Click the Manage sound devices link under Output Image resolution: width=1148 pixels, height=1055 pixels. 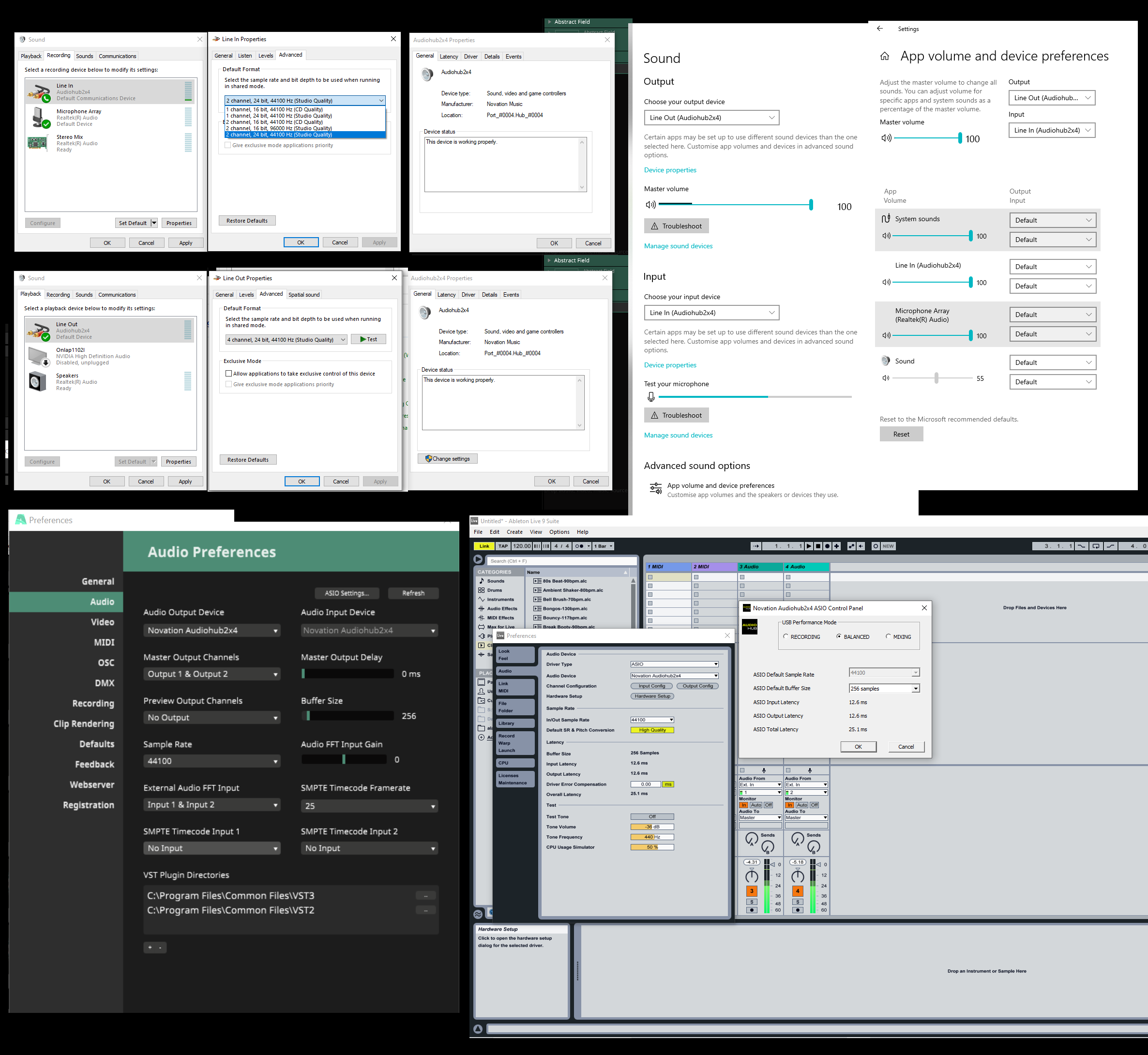click(678, 246)
